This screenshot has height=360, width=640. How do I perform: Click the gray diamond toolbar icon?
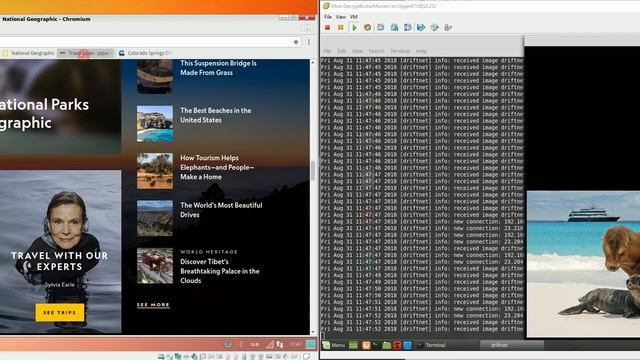click(x=434, y=27)
